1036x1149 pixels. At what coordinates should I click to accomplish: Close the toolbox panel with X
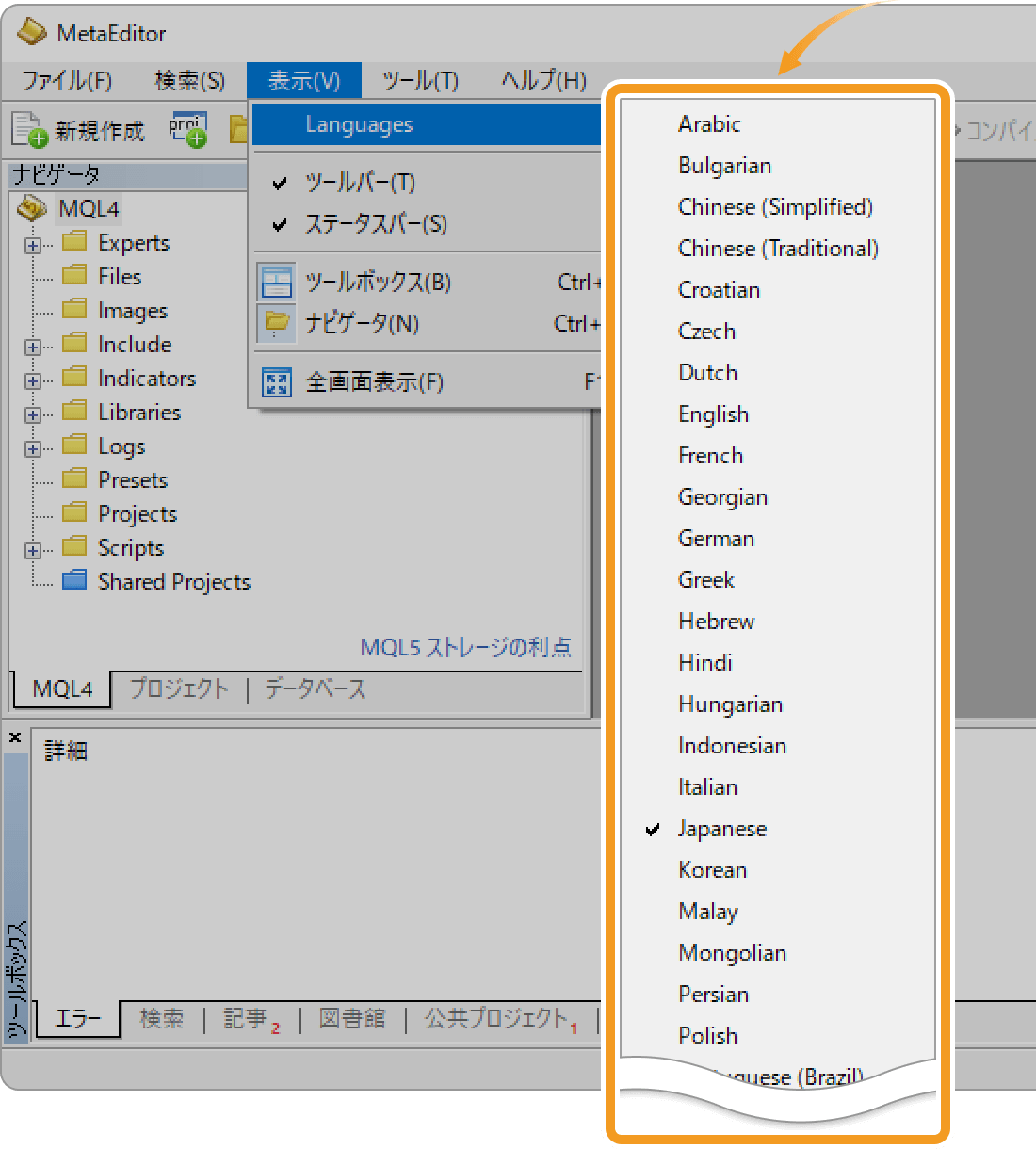(15, 737)
